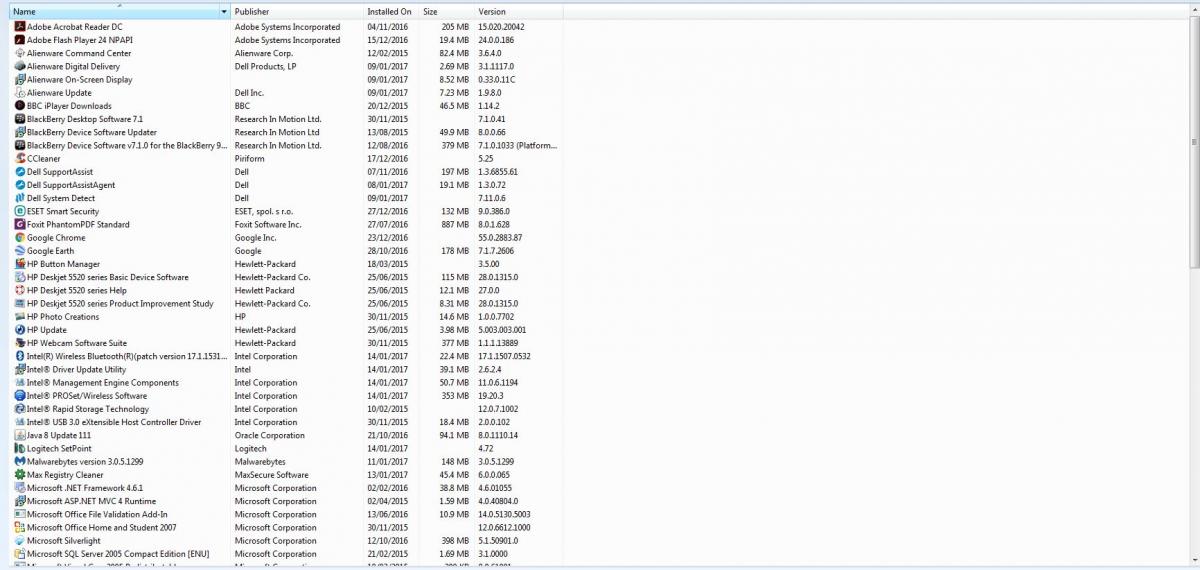Click the Foxit PhantomPDF Standard icon
Viewport: 1200px width, 570px height.
pos(20,224)
